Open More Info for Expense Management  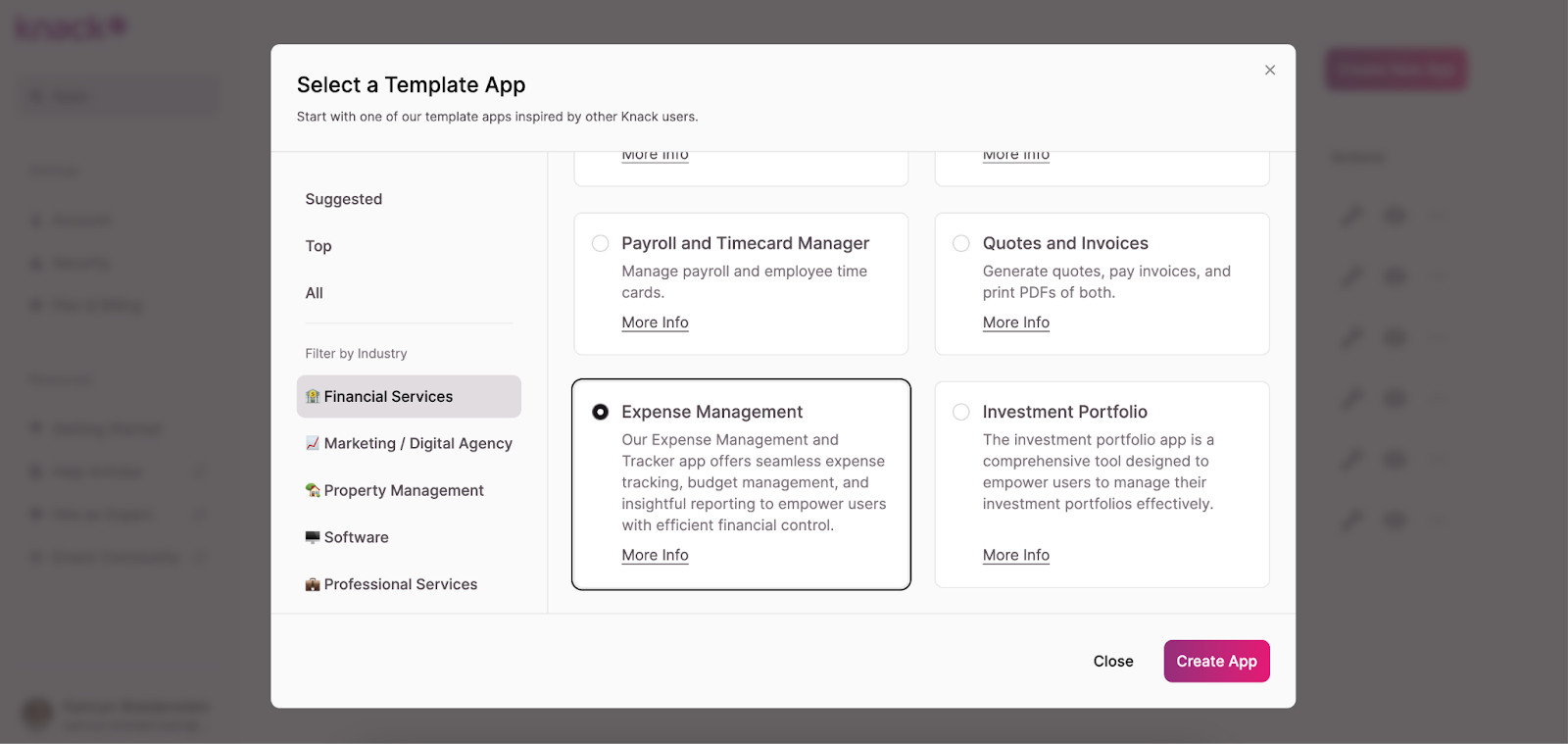(655, 555)
